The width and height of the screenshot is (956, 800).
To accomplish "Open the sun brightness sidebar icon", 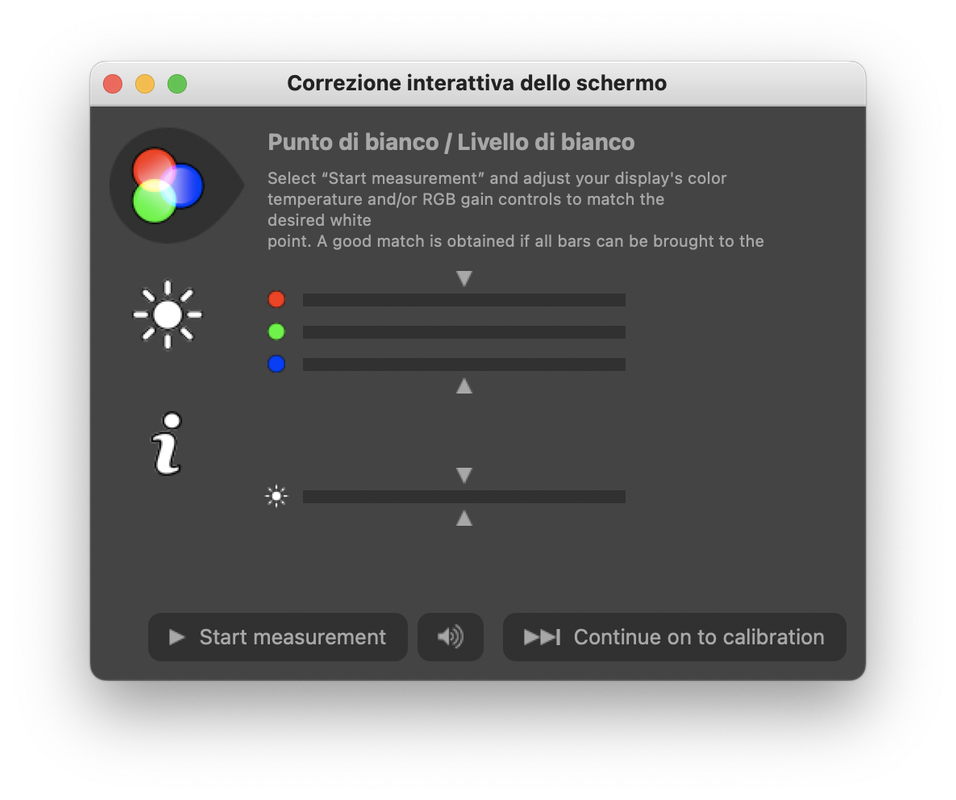I will click(x=168, y=315).
